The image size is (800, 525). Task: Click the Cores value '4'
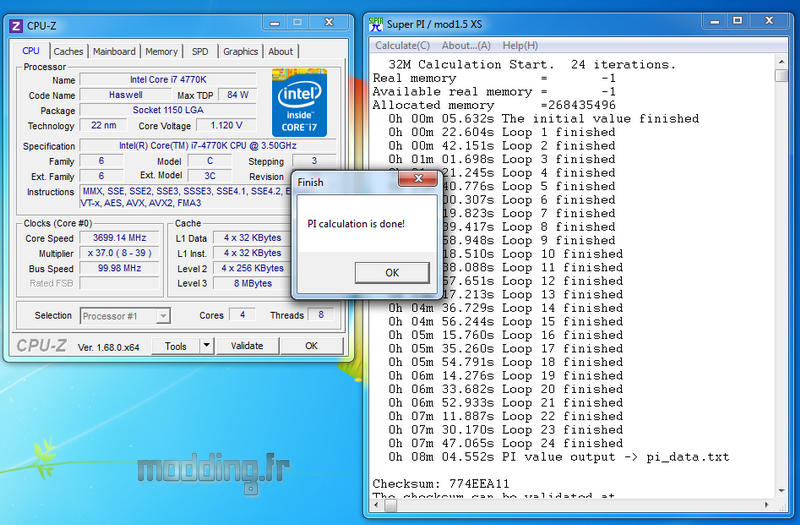[x=242, y=315]
